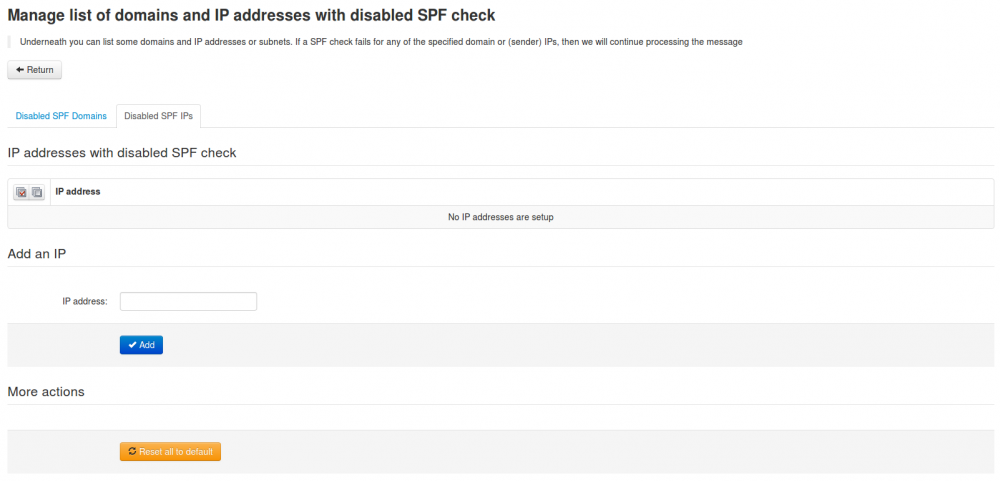Focus the IP address text field
Screen dimensions: 1000x481
[188, 301]
